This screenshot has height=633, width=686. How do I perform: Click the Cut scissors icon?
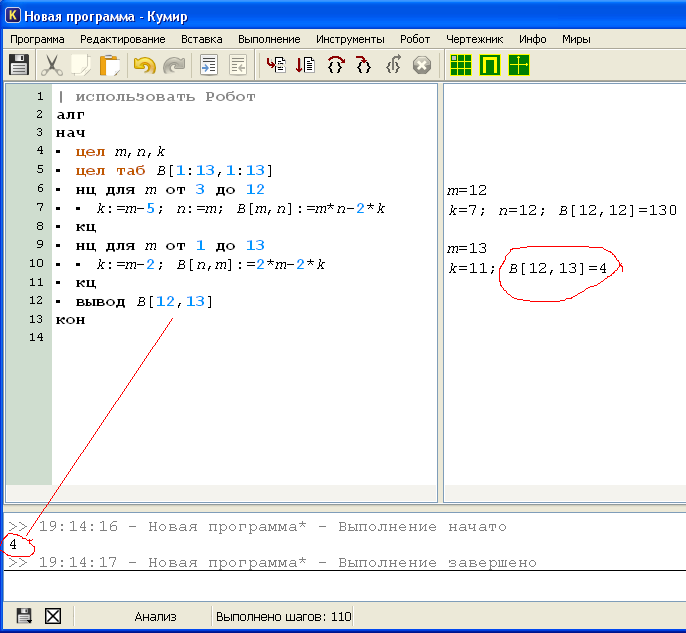coord(51,66)
